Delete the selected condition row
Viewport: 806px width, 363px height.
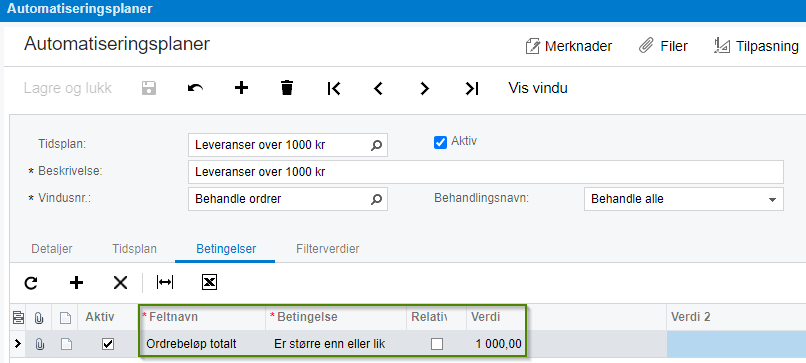click(120, 282)
